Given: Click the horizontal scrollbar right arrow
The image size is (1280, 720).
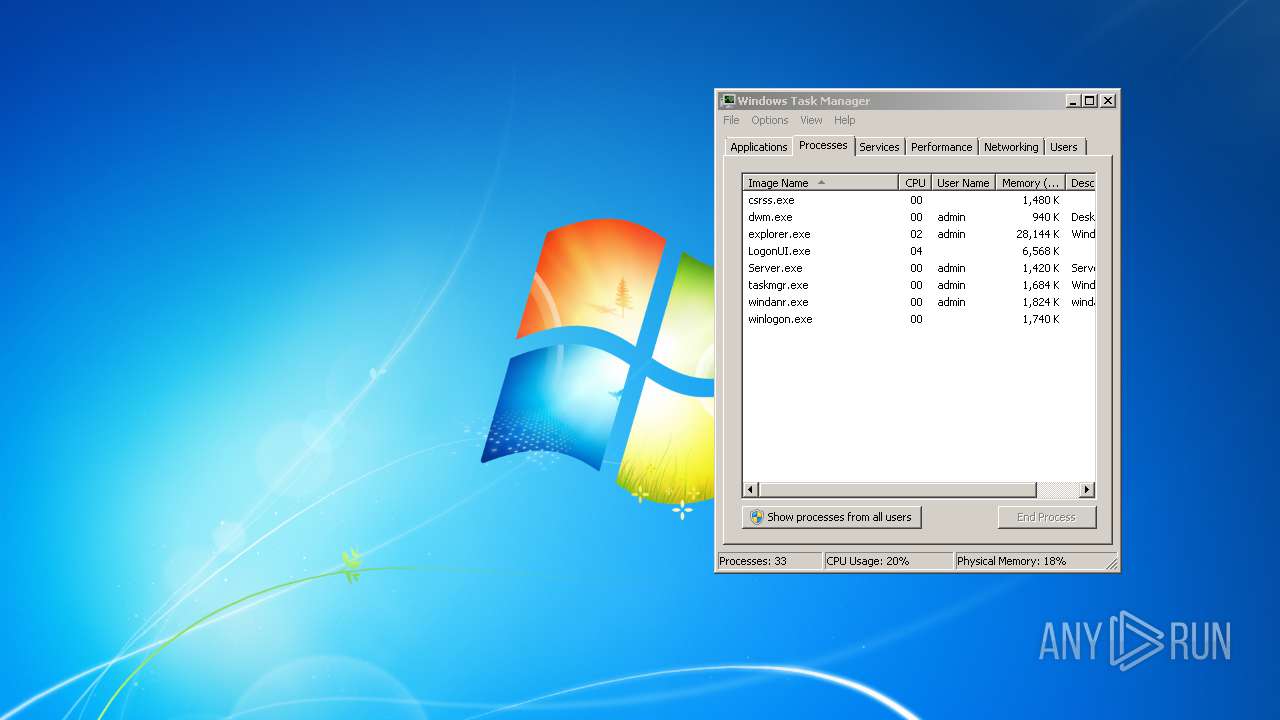Looking at the screenshot, I should click(1088, 490).
